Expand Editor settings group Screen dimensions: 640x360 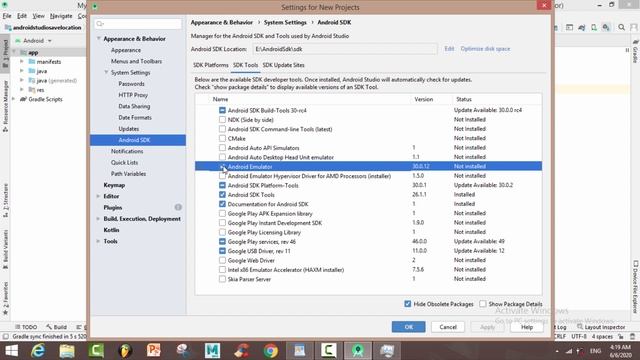(98, 196)
